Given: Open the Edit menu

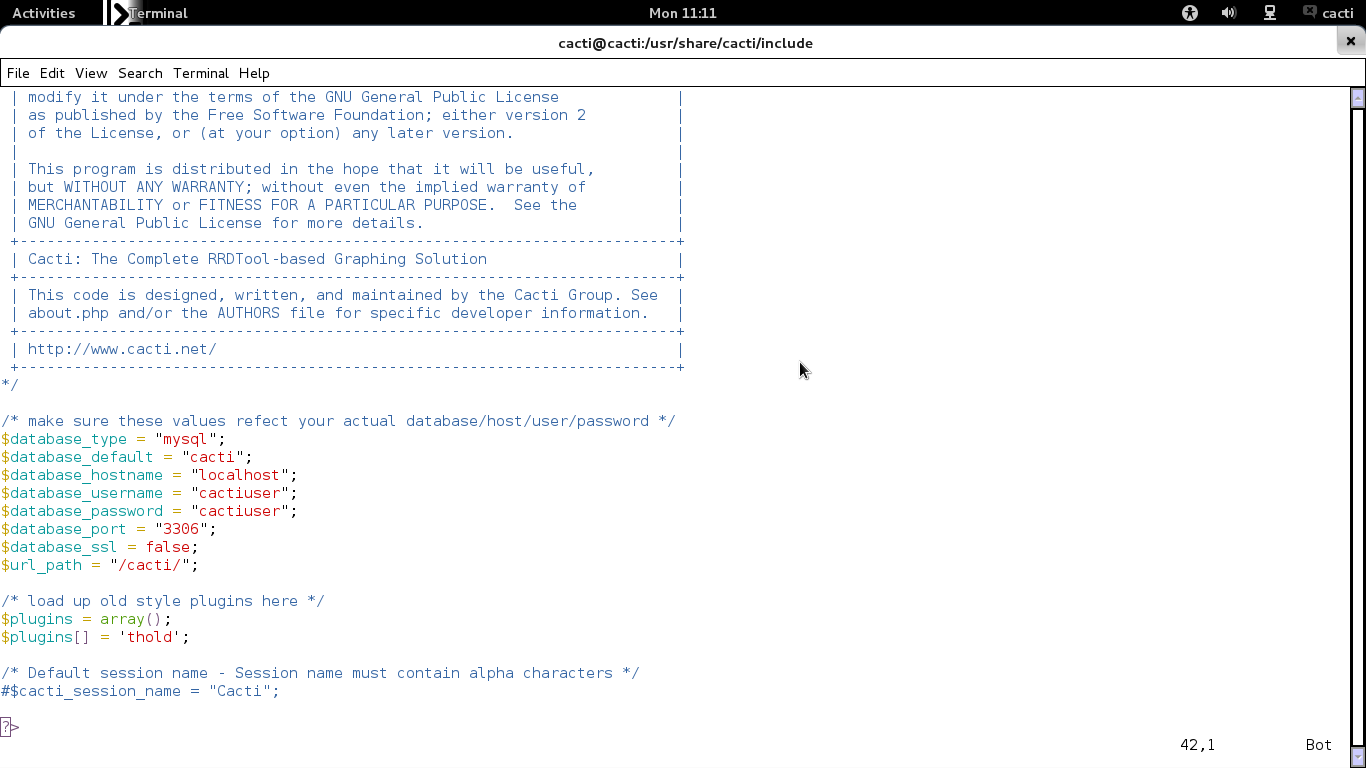Looking at the screenshot, I should click(52, 73).
